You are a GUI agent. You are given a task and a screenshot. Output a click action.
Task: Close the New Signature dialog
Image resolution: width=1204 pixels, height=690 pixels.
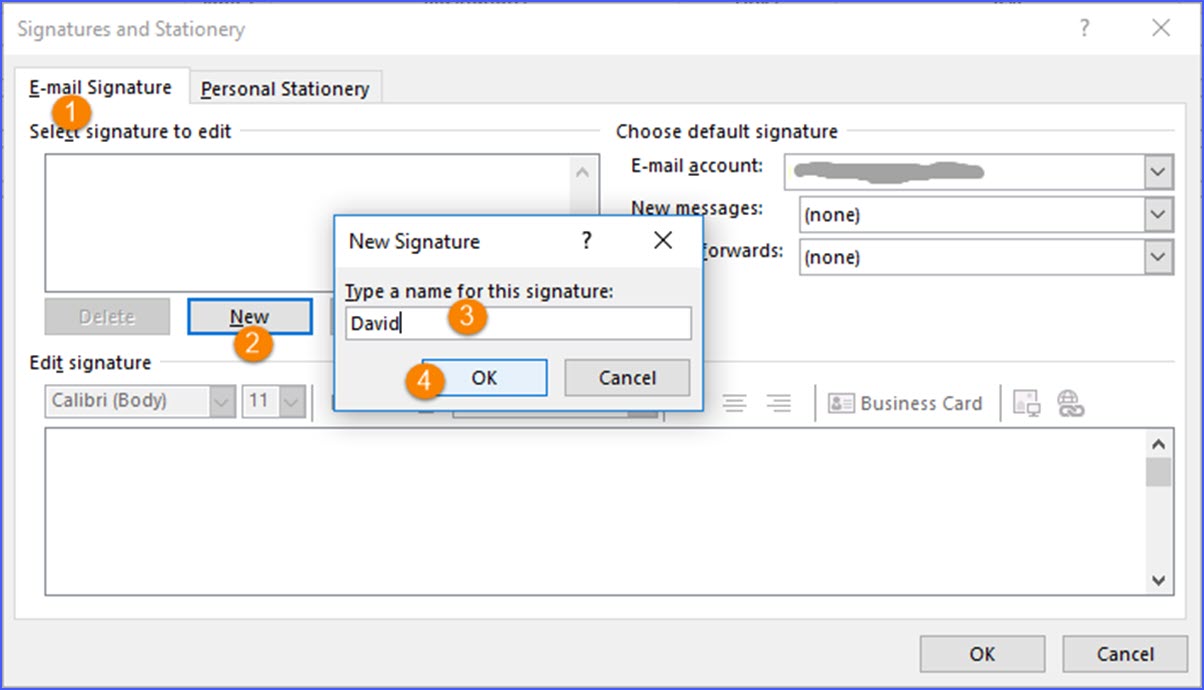pyautogui.click(x=662, y=241)
